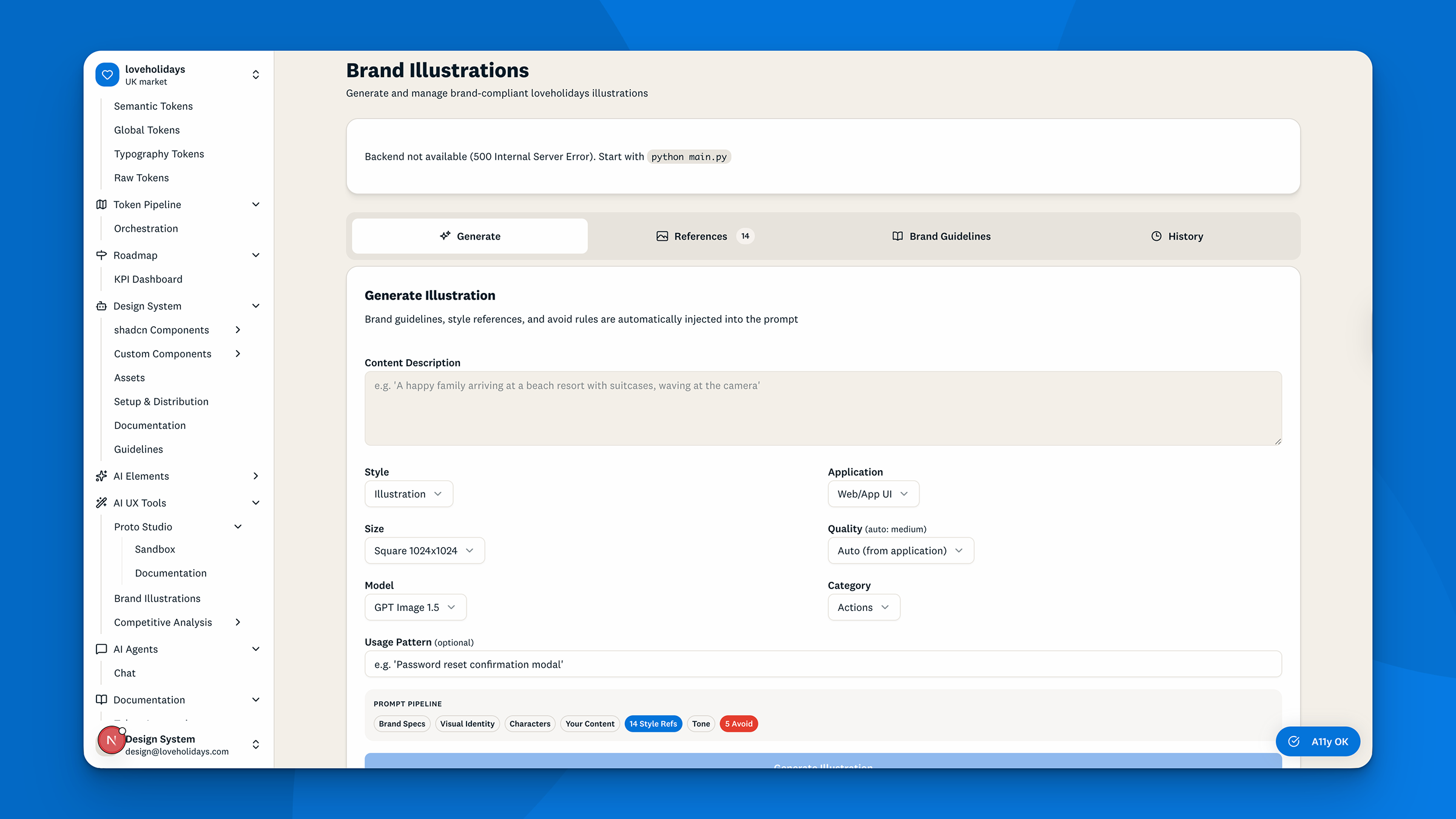This screenshot has width=1456, height=819.
Task: Switch to the References tab
Action: [x=705, y=236]
